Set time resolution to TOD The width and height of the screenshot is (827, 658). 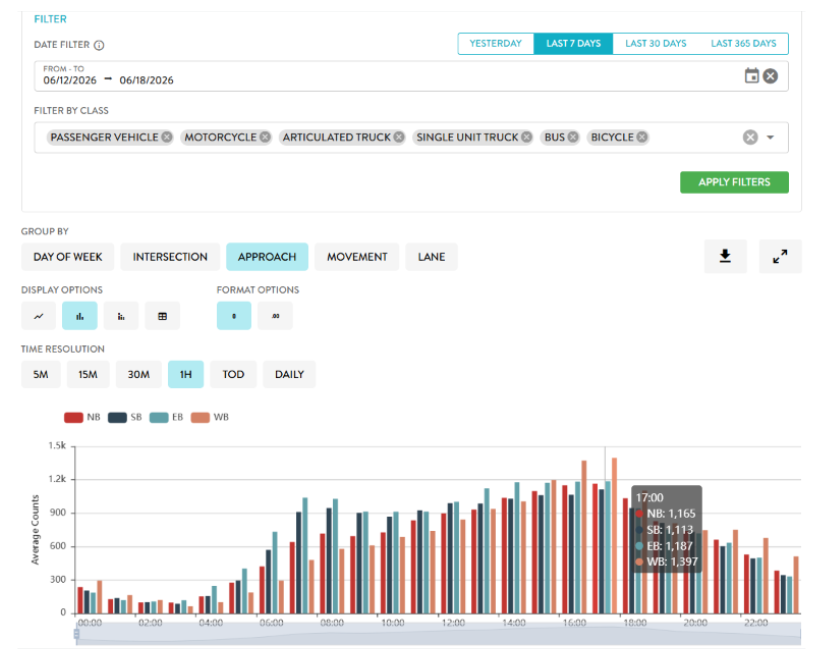point(233,374)
